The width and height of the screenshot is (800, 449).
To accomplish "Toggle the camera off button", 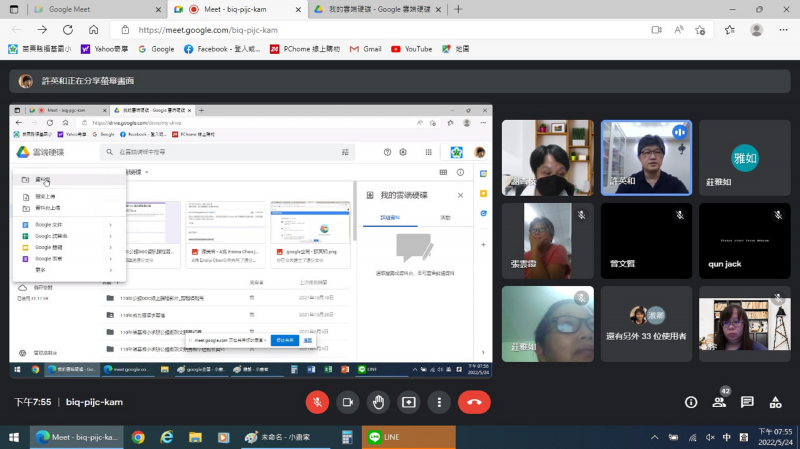I will coord(348,402).
